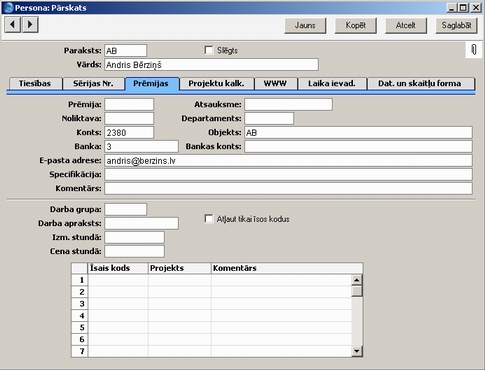485x370 pixels.
Task: Click the Banka field showing 3
Action: point(141,146)
